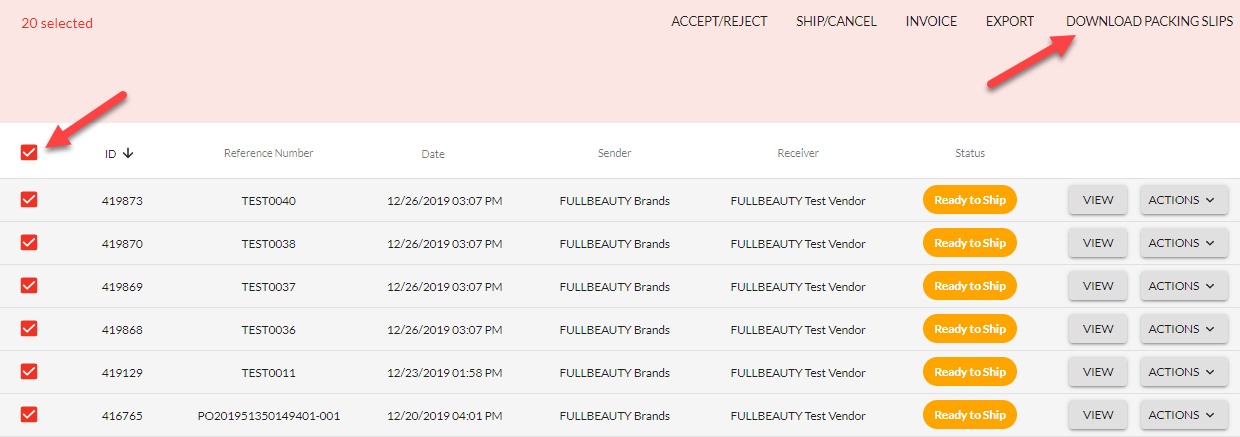1240x437 pixels.
Task: Choose the SHIP/CANCEL bulk action
Action: [x=836, y=22]
